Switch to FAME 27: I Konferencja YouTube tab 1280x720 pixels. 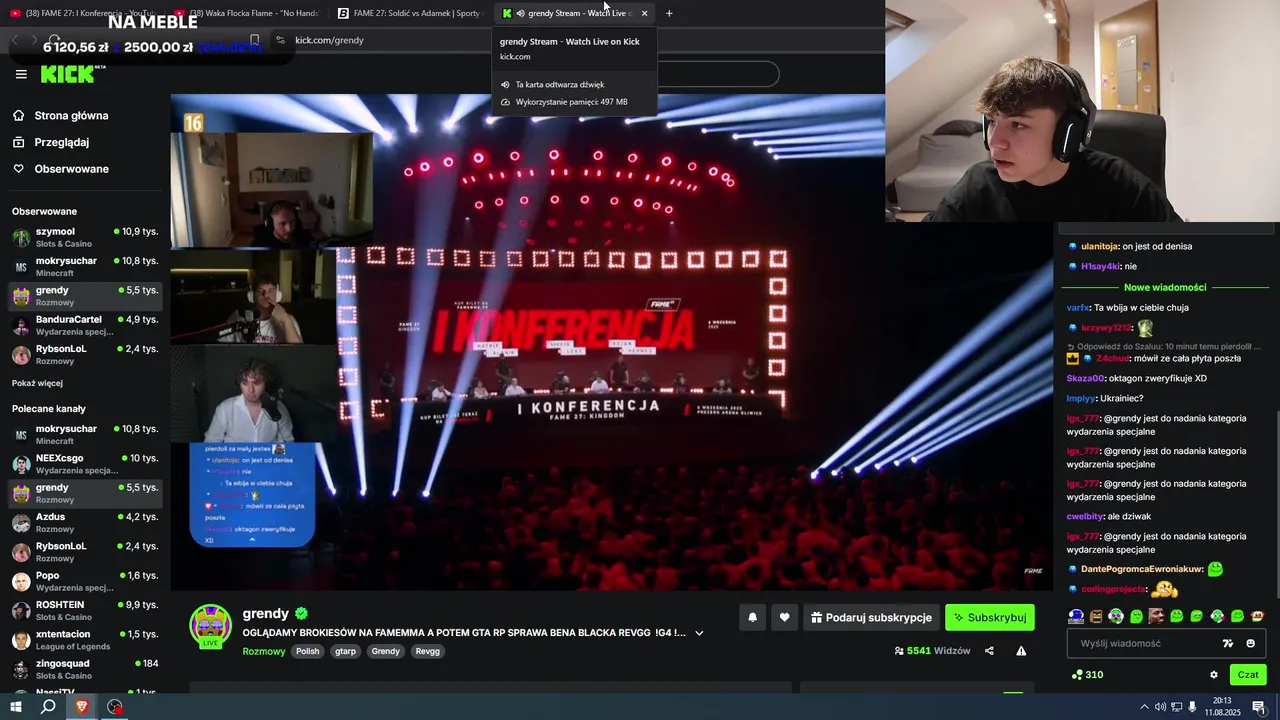tap(85, 13)
